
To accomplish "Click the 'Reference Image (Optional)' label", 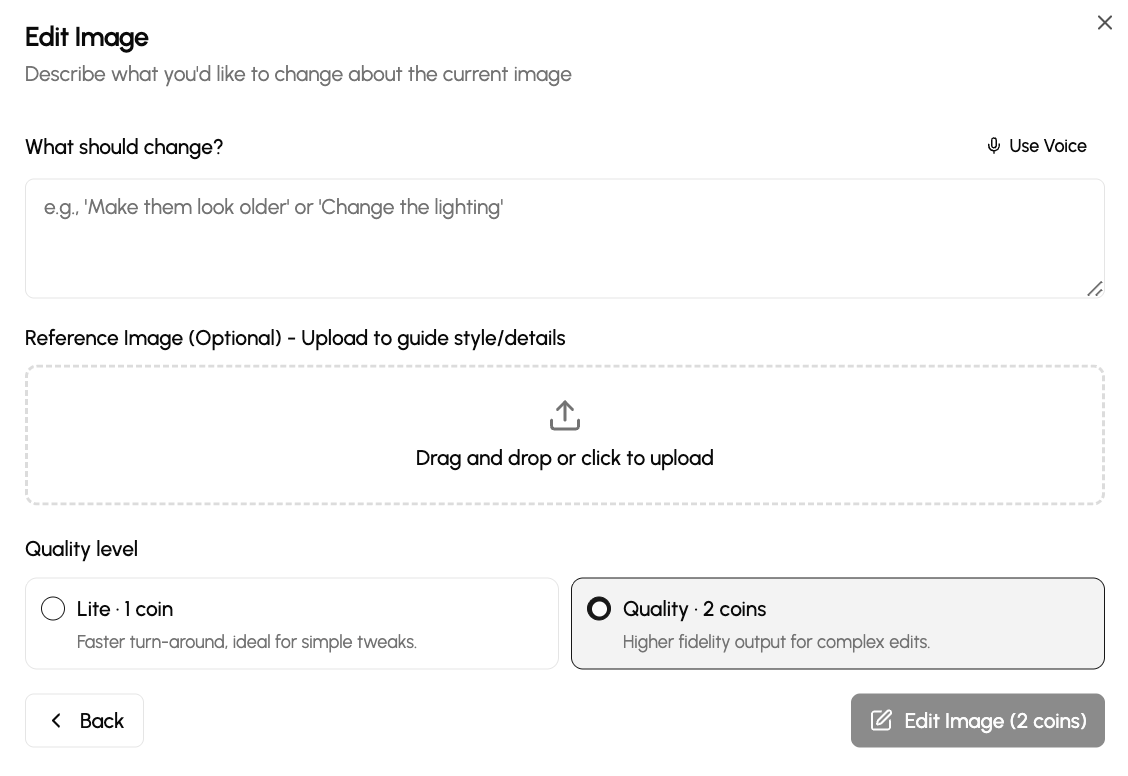I will [x=295, y=338].
